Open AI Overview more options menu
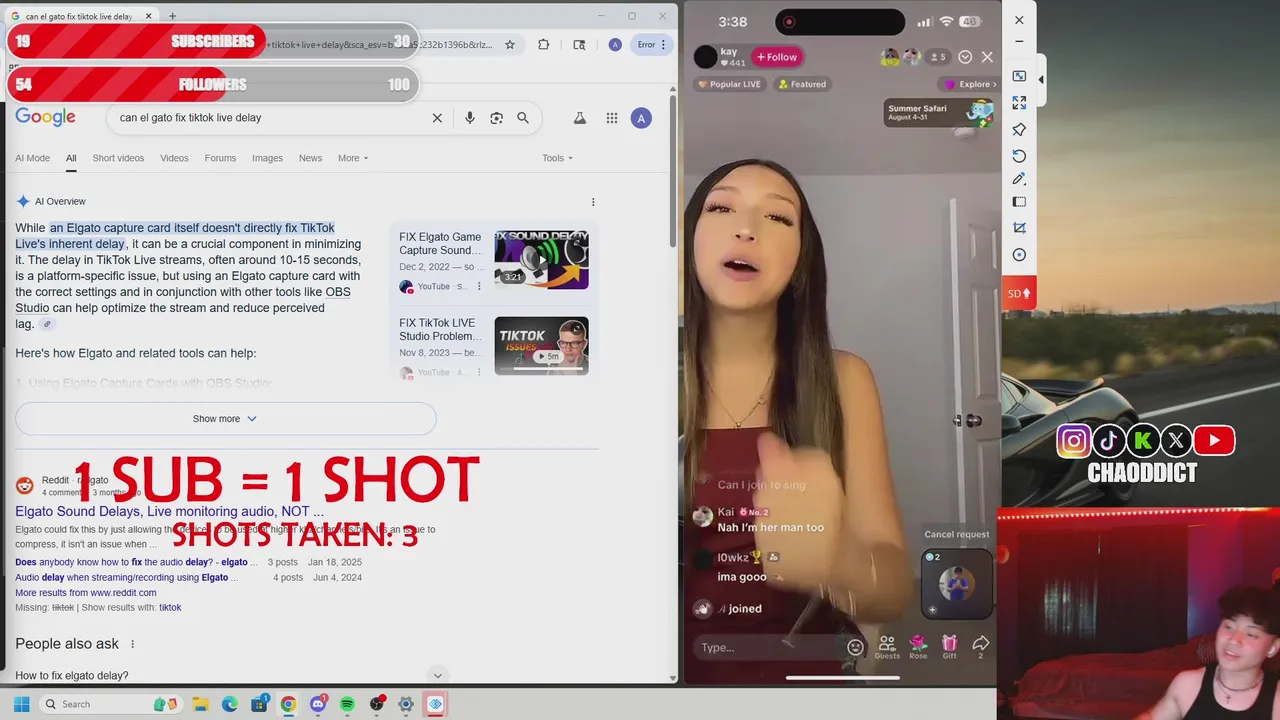The image size is (1280, 720). tap(593, 202)
